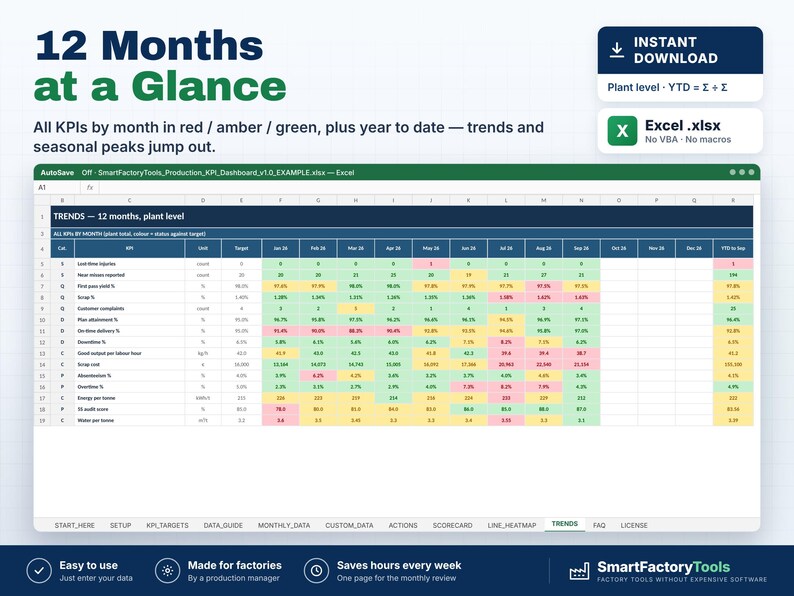
Task: Click the Near misses reported KPI label
Action: (101, 275)
